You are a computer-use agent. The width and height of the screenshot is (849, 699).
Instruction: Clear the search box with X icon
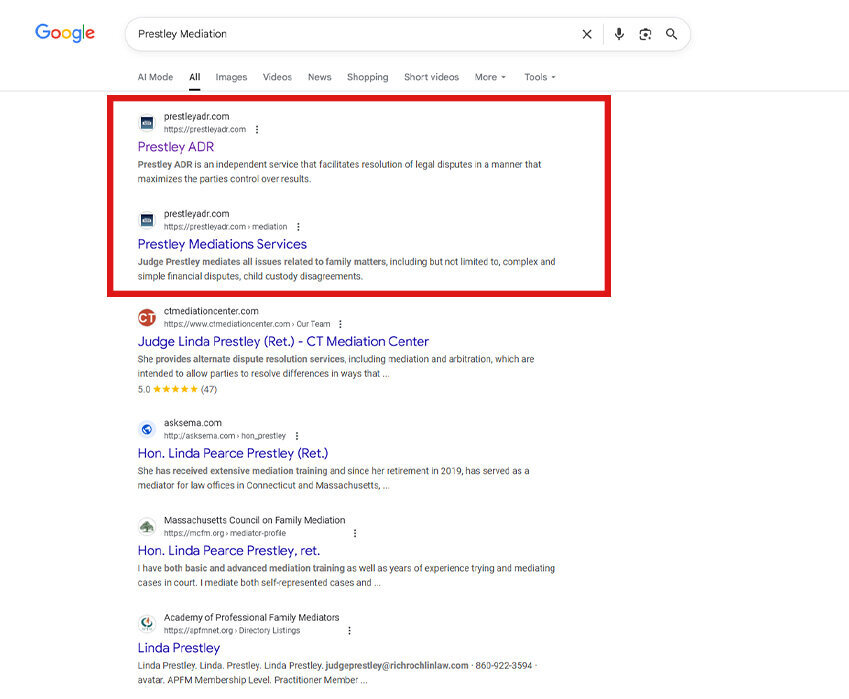coord(587,34)
